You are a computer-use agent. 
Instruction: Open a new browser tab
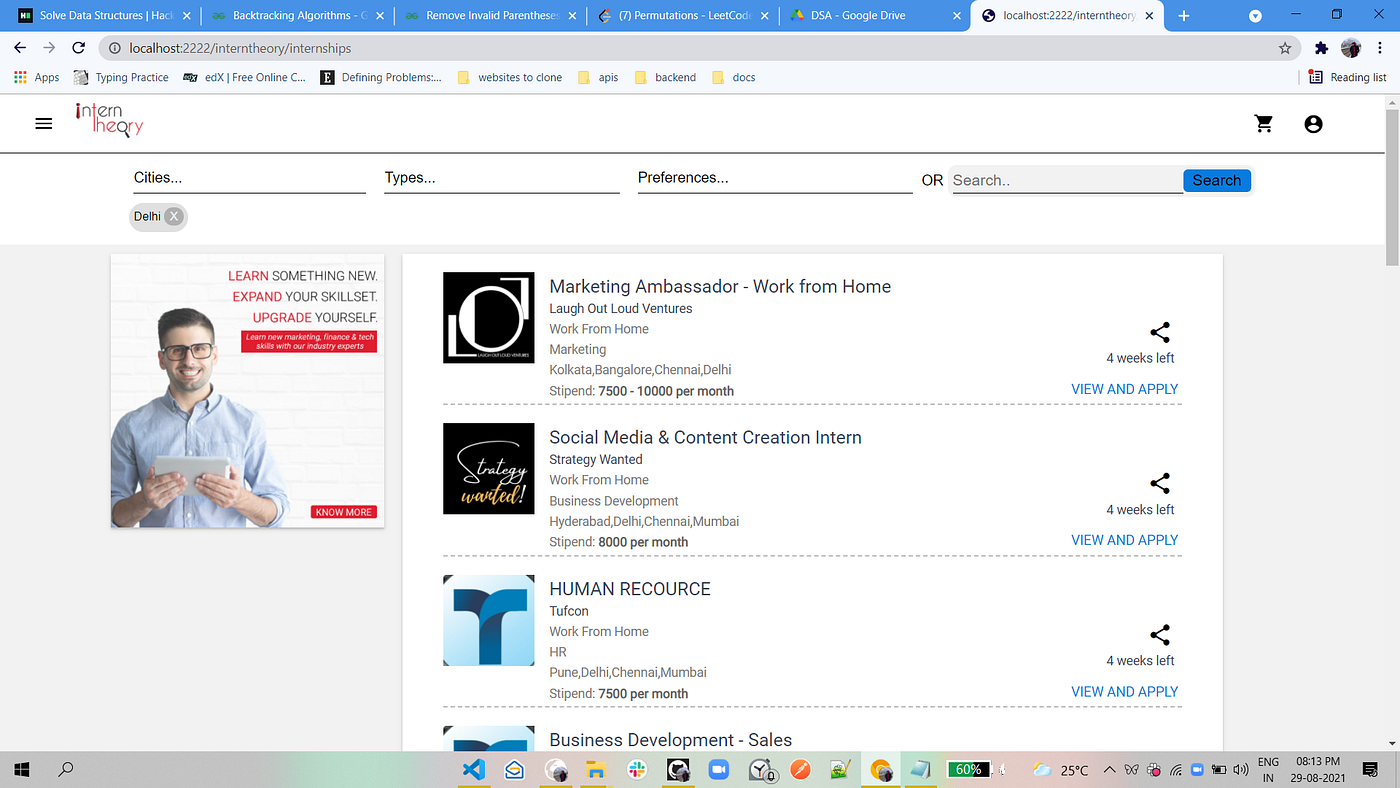pyautogui.click(x=1184, y=16)
